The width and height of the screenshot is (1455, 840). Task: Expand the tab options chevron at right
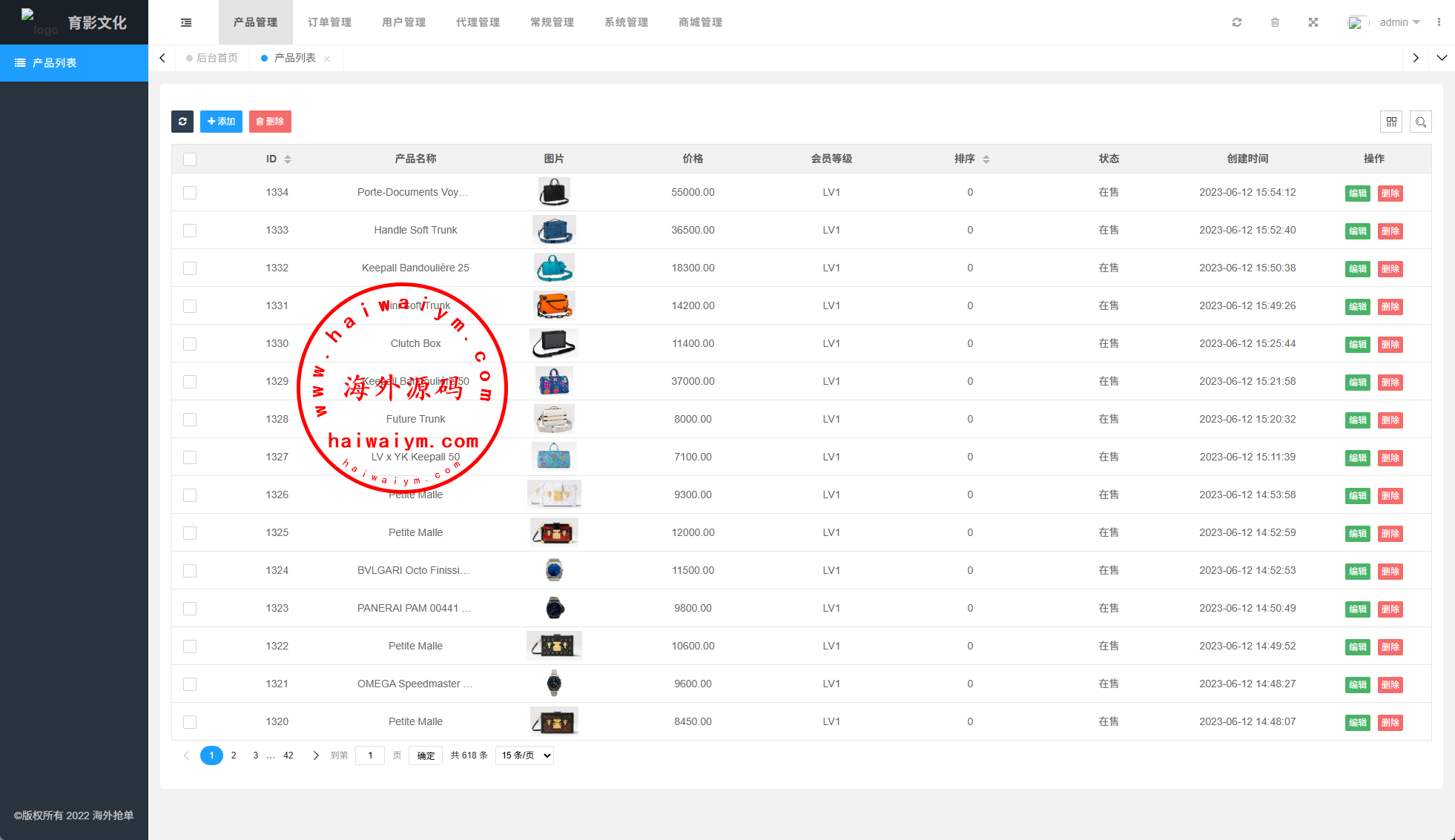[x=1442, y=58]
